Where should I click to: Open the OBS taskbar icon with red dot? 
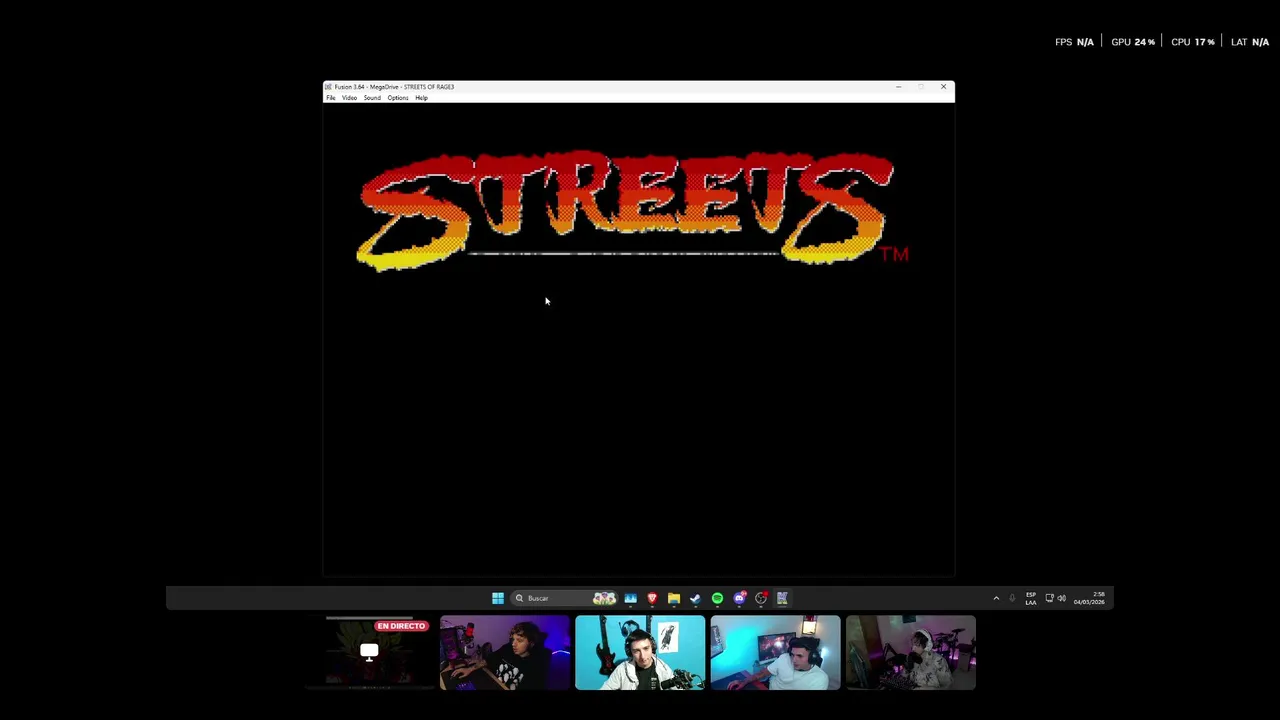(x=761, y=598)
